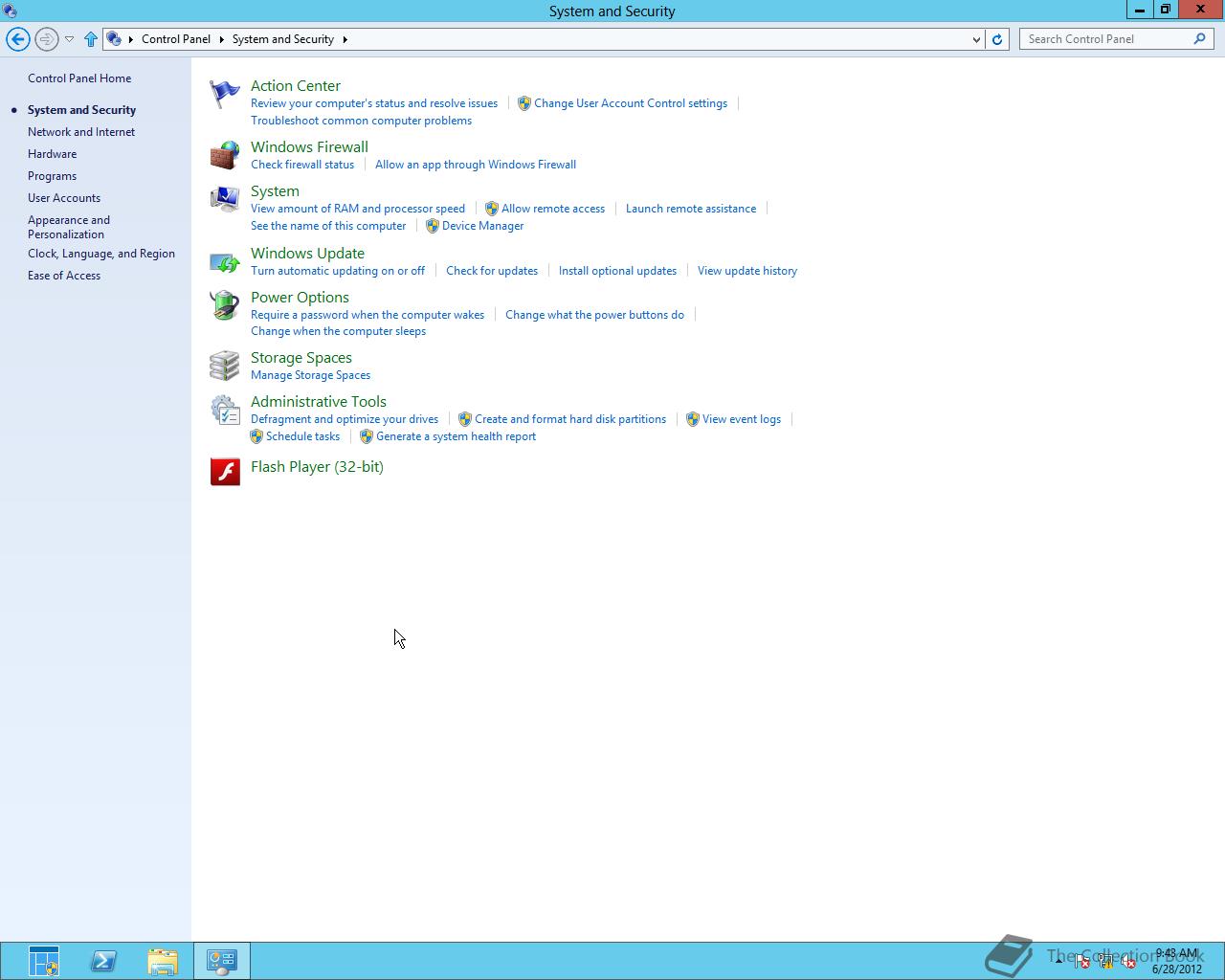This screenshot has height=980, width=1225.
Task: Click View update history
Action: (747, 271)
